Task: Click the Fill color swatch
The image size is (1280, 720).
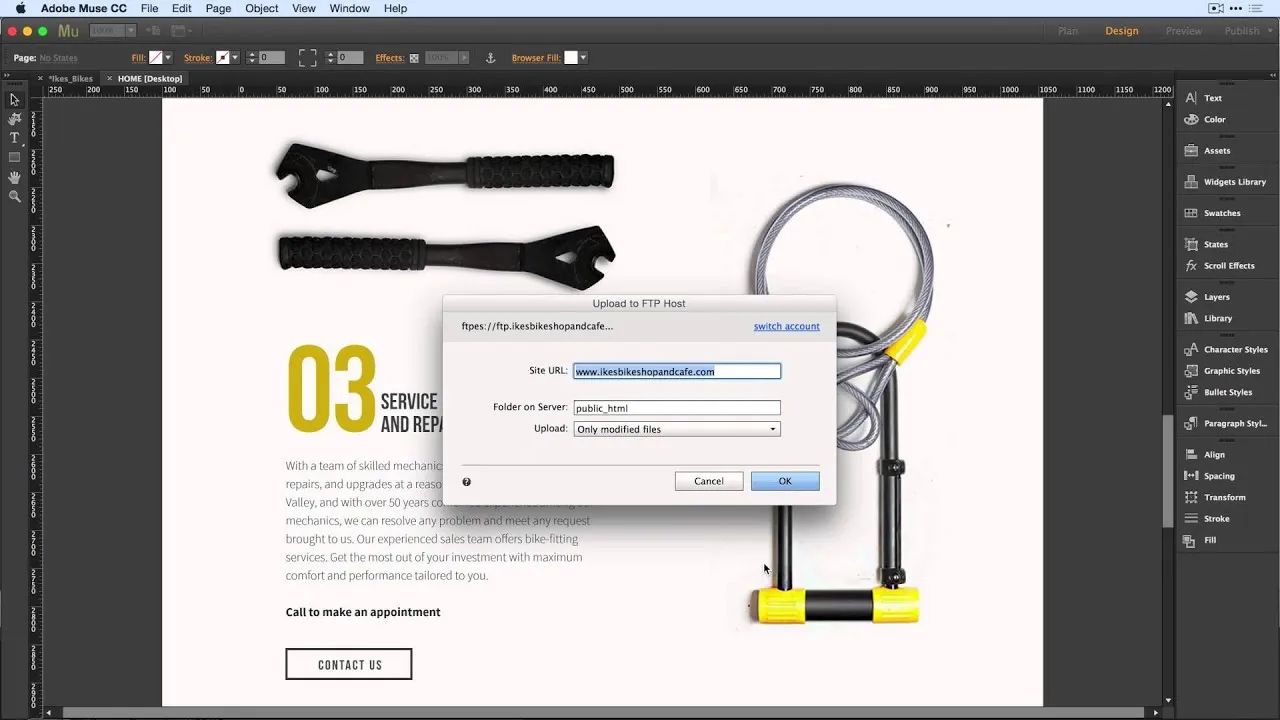Action: coord(155,58)
